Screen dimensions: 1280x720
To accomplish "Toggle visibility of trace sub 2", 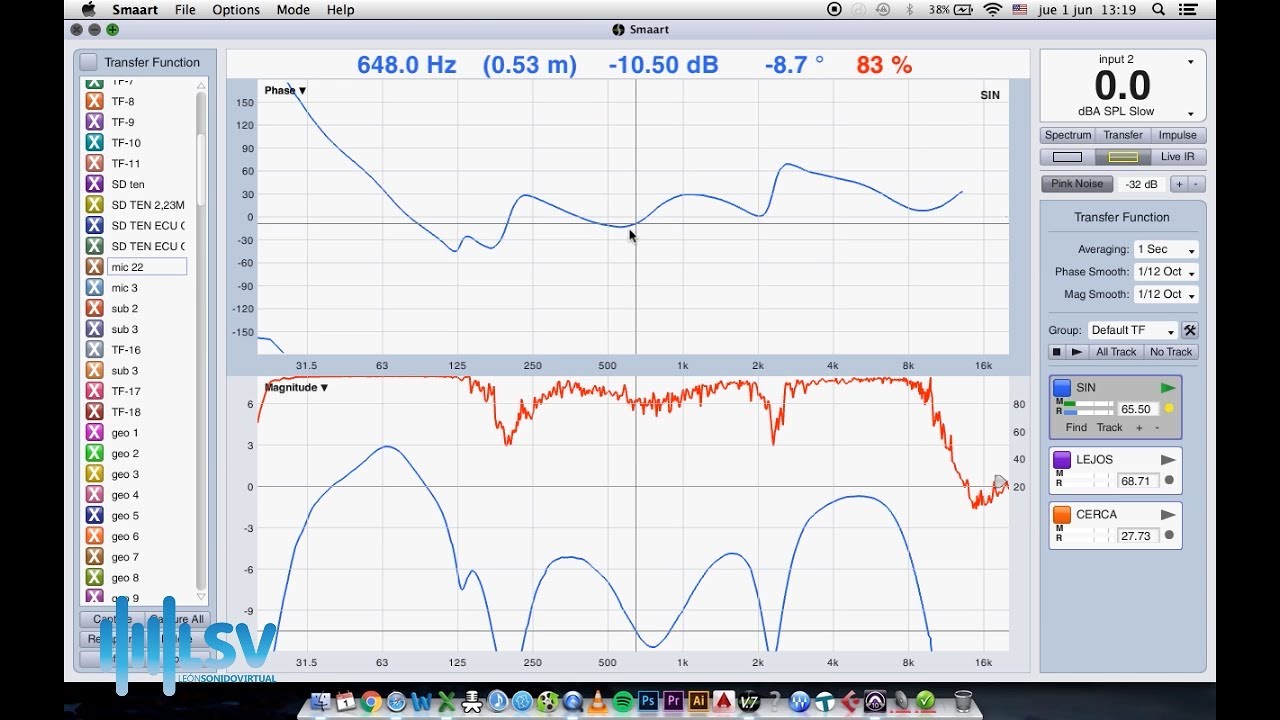I will (x=94, y=309).
